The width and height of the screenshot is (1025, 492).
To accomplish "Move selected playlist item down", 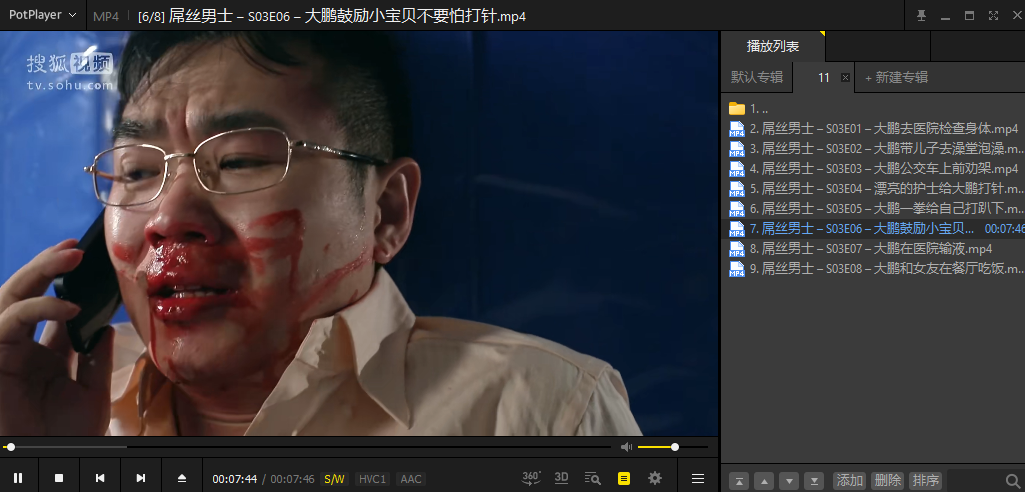I will tap(789, 481).
